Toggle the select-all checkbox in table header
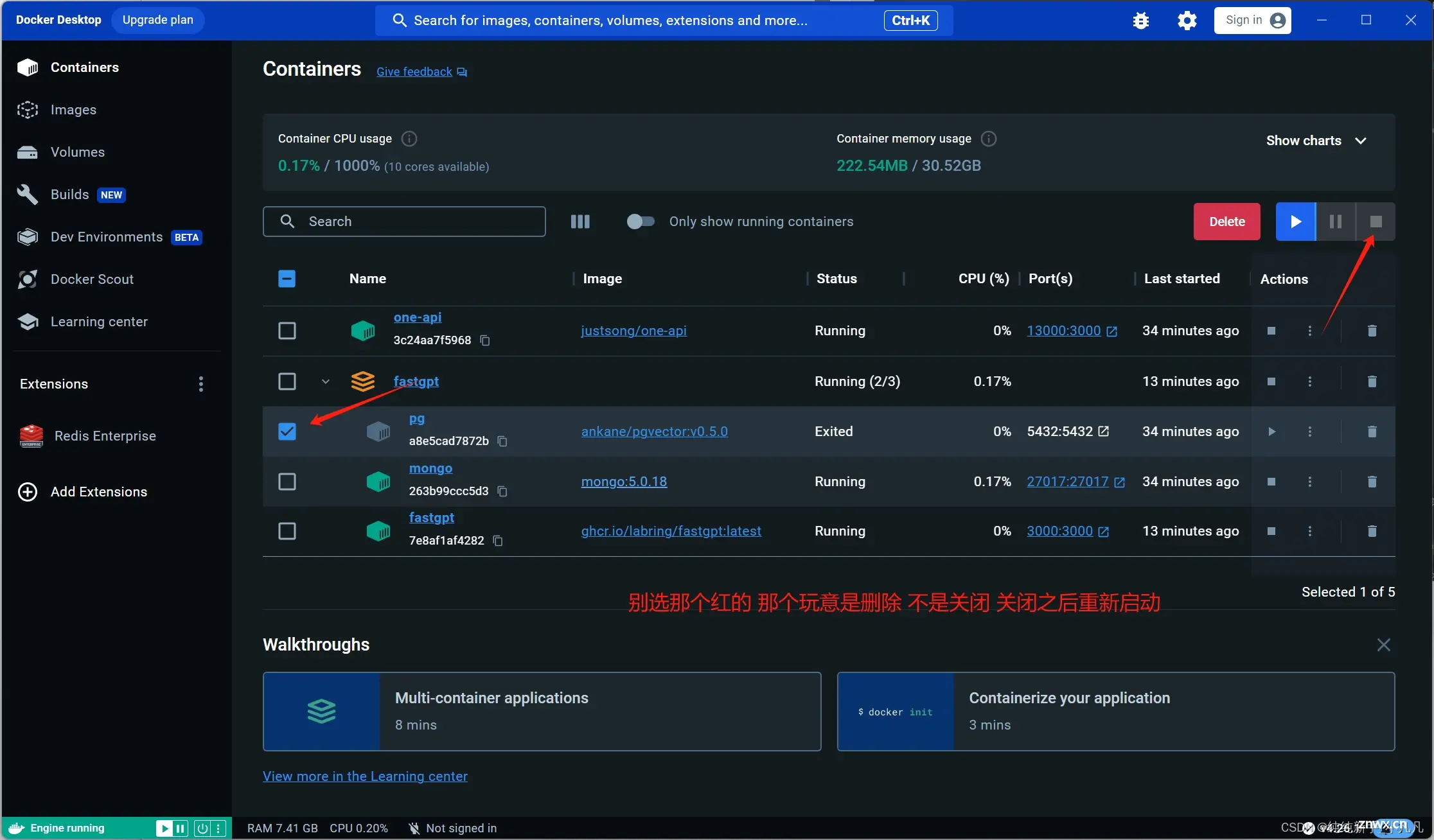This screenshot has height=840, width=1434. click(x=287, y=279)
